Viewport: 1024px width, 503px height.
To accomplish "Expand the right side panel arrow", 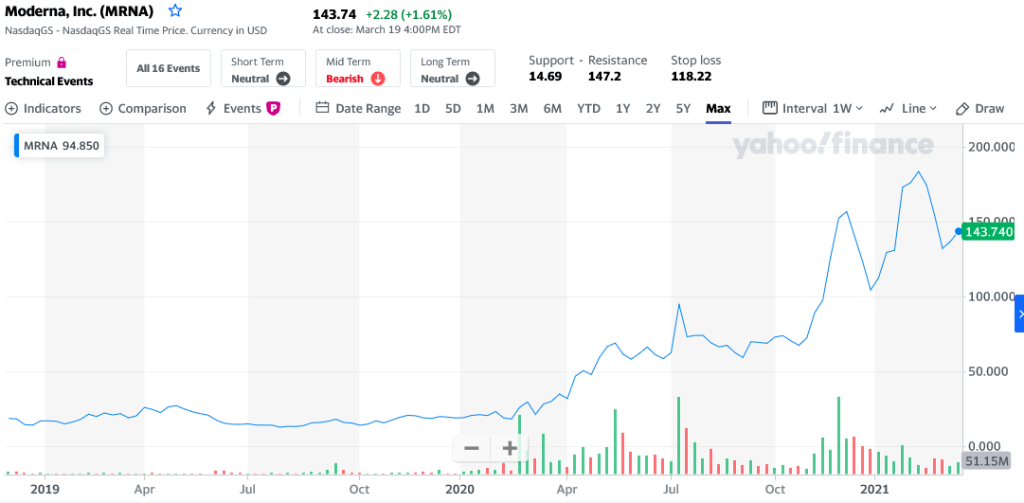I will [1019, 314].
